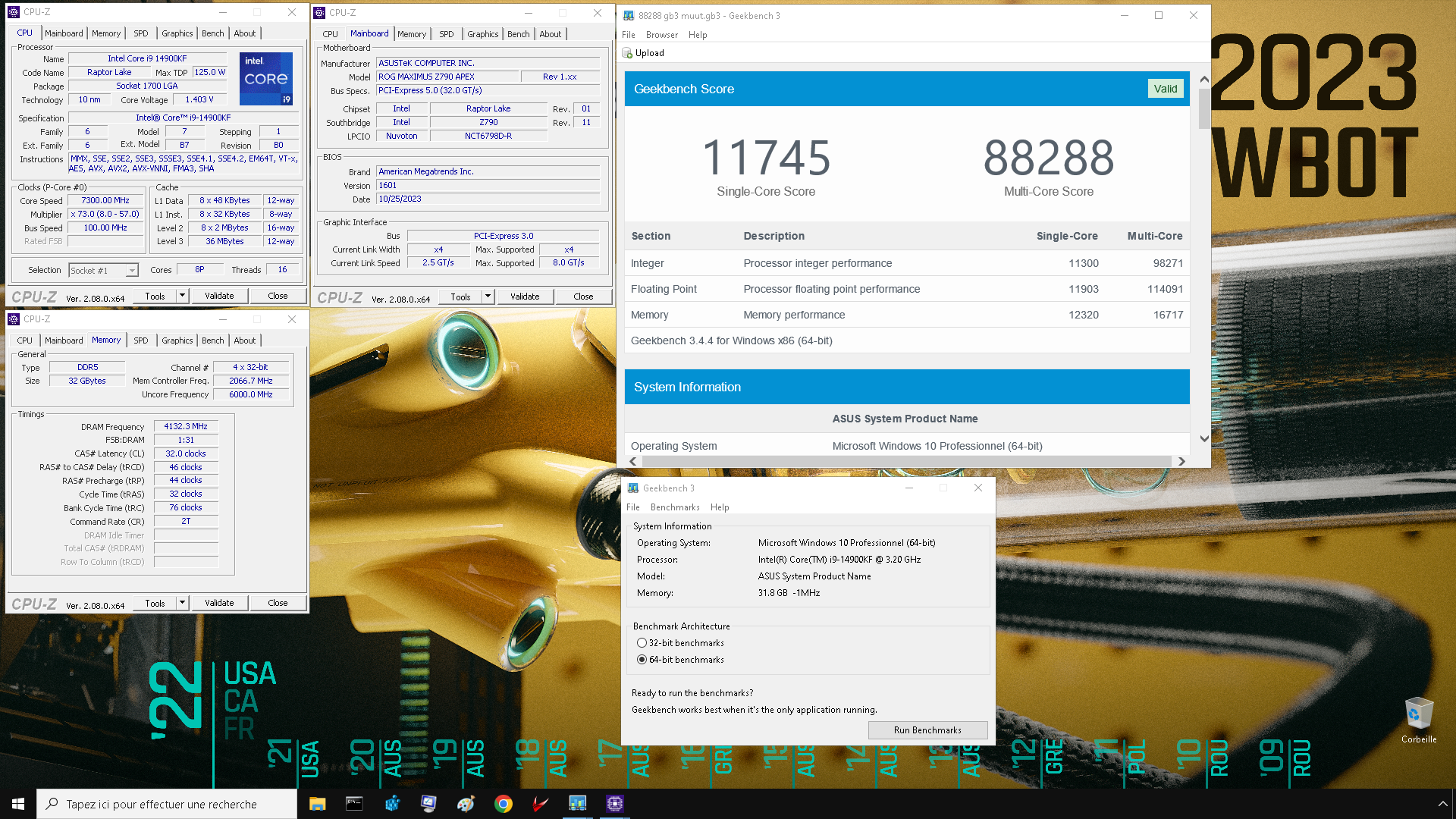Click the Core Speed 7300.00 MHz value

105,201
